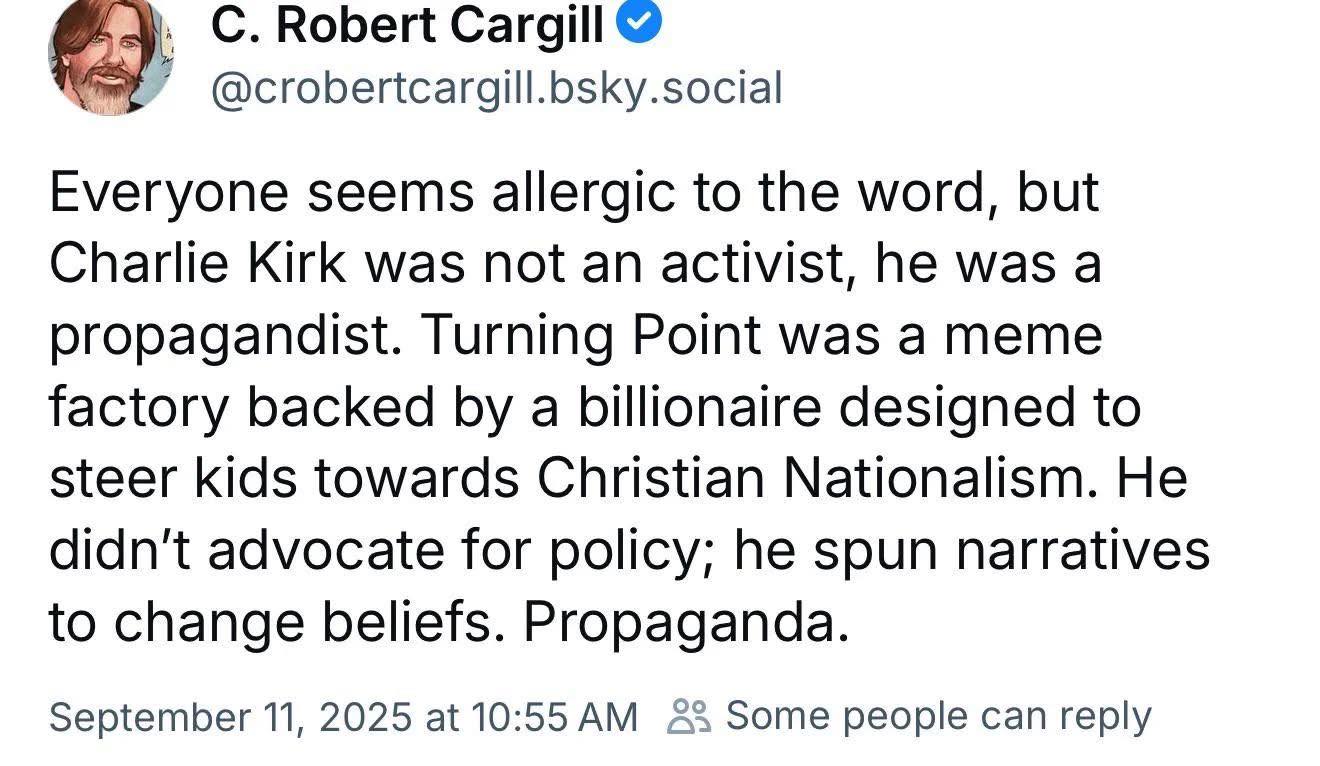Select the first line of the post
This screenshot has width=1320, height=766.
(x=575, y=190)
